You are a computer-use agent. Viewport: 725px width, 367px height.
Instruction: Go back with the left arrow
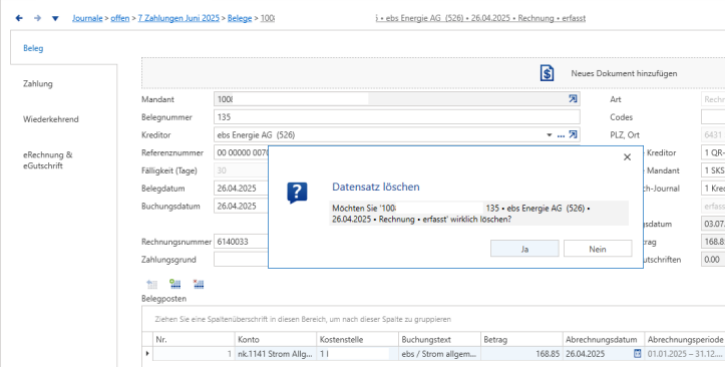tap(19, 18)
